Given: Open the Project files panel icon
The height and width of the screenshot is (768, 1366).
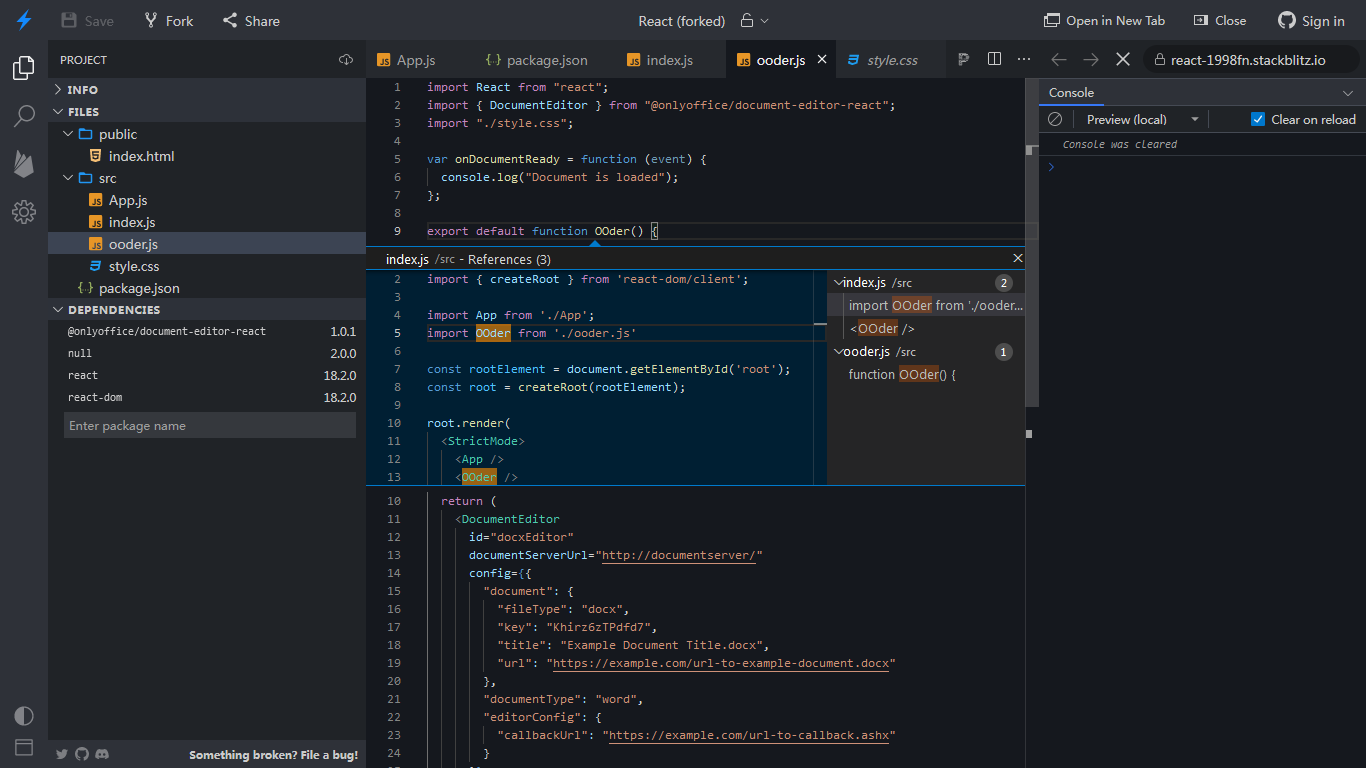Looking at the screenshot, I should coord(24,68).
